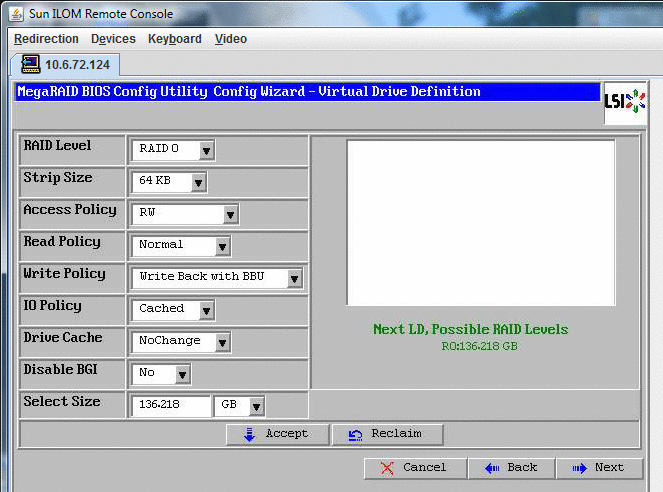This screenshot has height=492, width=663.
Task: Click the Java icon in the title bar
Action: [x=16, y=14]
